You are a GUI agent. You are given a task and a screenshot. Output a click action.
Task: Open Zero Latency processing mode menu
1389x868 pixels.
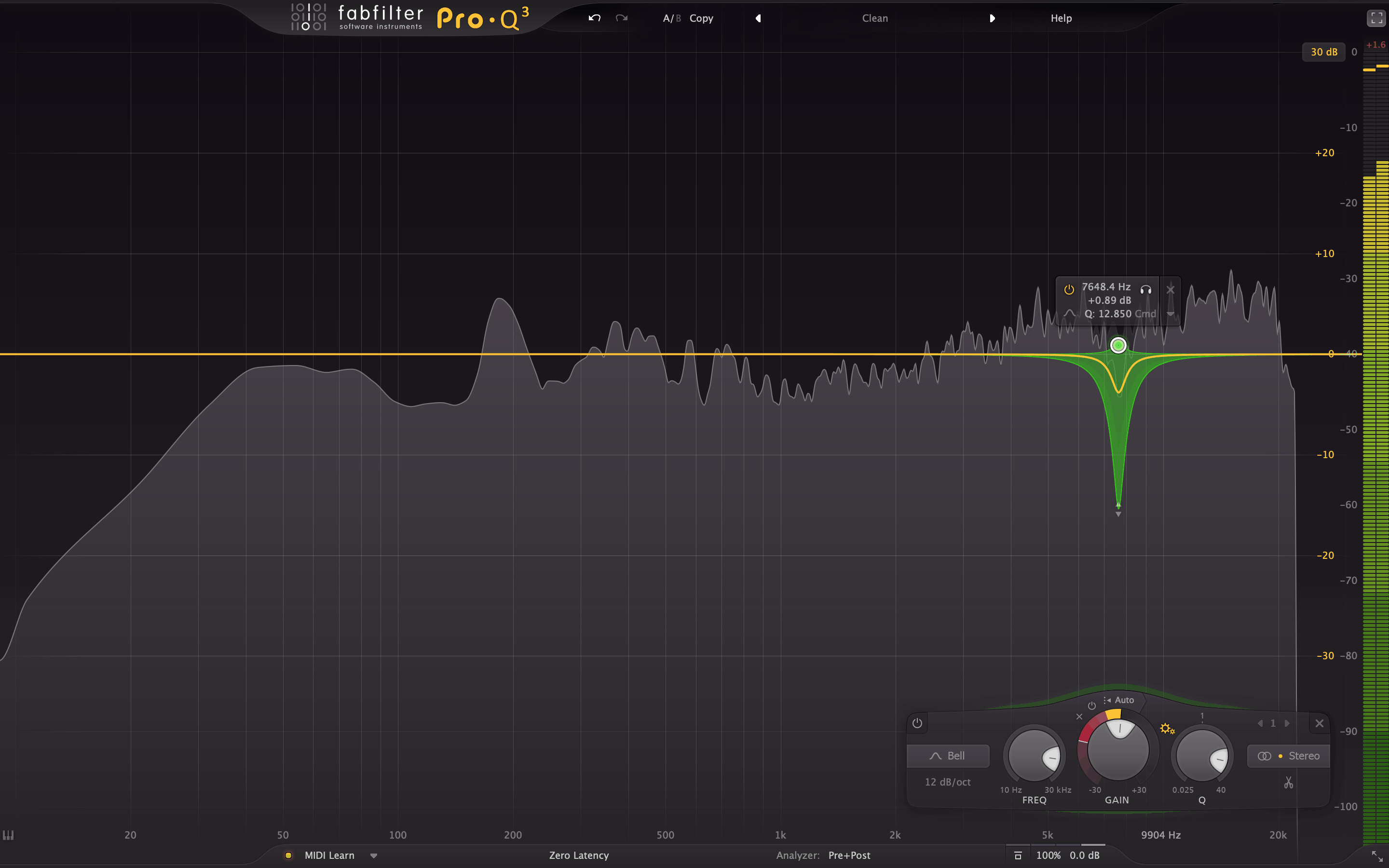[579, 855]
